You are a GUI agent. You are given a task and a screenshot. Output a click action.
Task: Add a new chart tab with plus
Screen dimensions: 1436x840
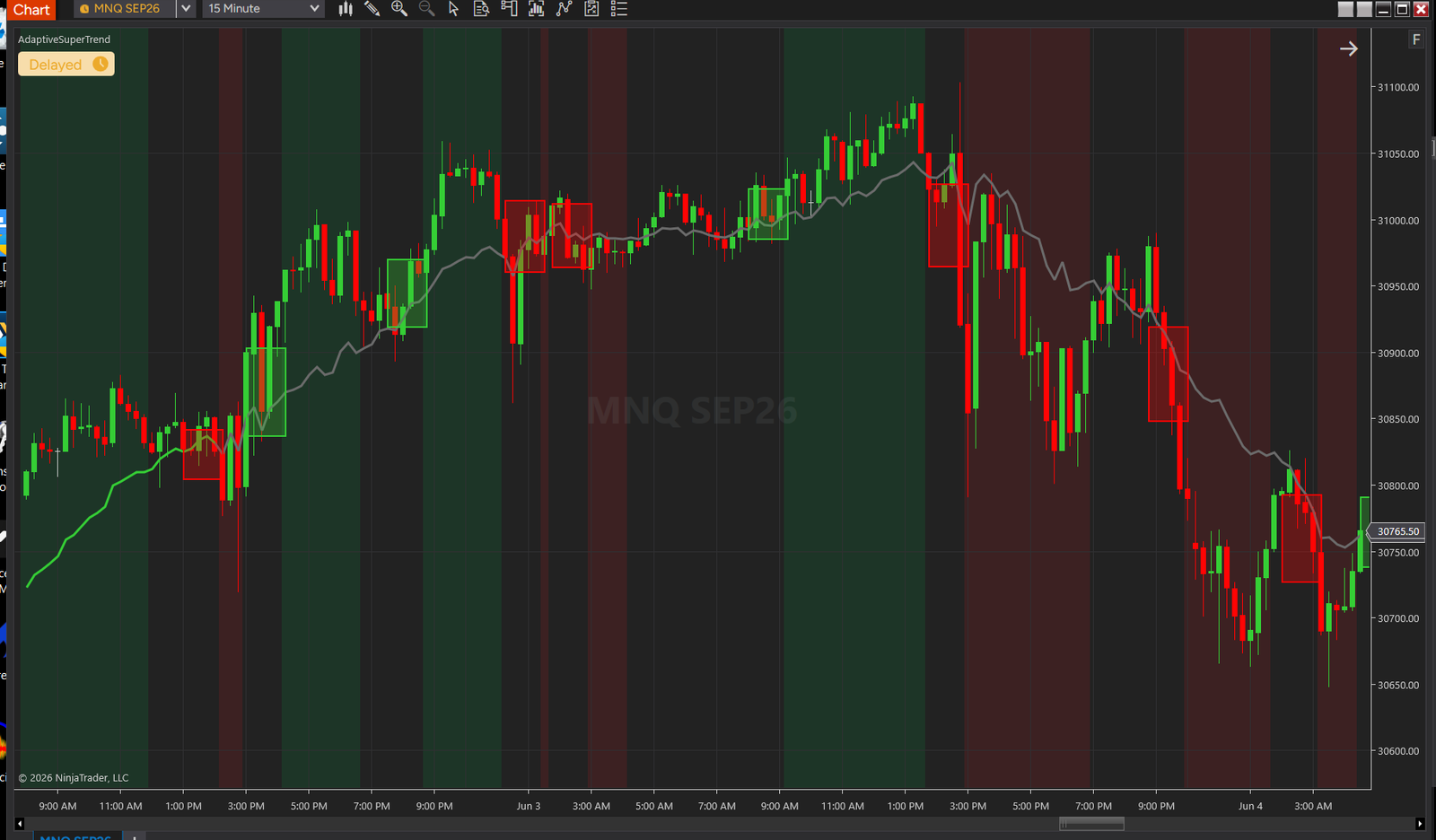(134, 836)
